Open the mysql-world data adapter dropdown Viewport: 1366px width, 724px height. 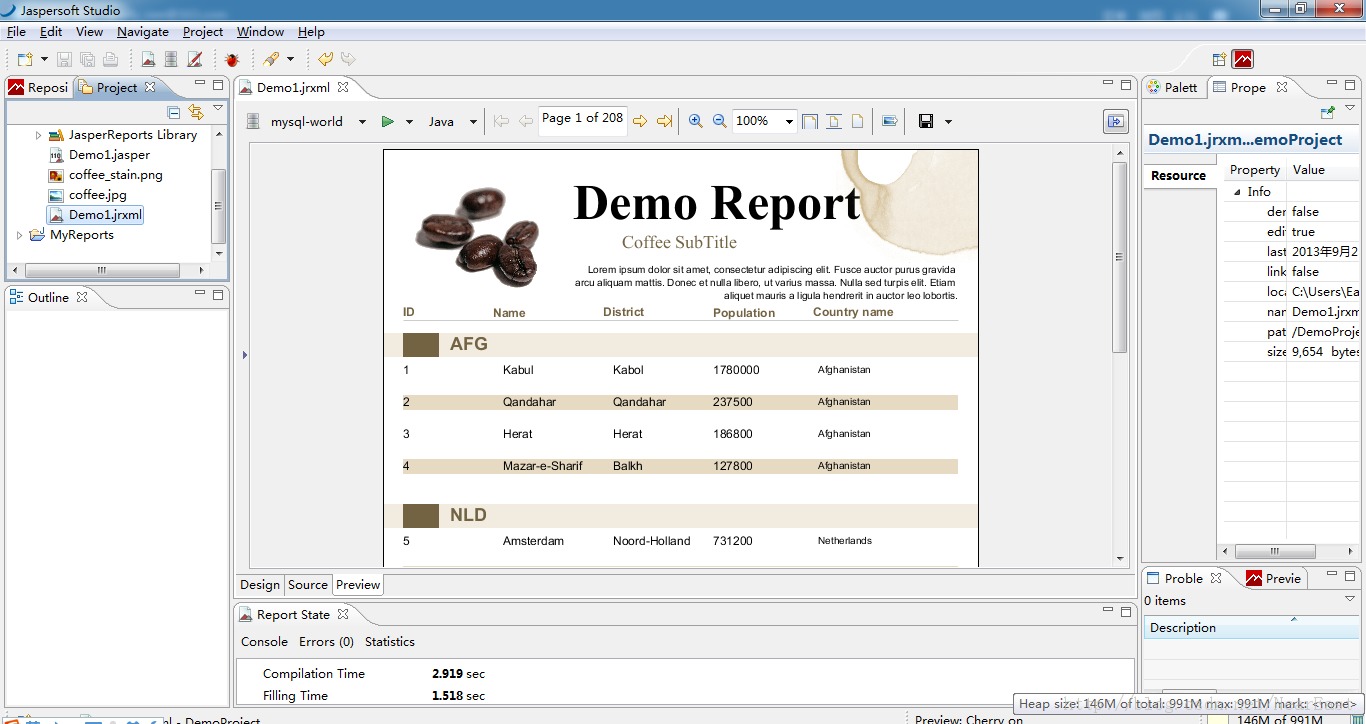(362, 120)
